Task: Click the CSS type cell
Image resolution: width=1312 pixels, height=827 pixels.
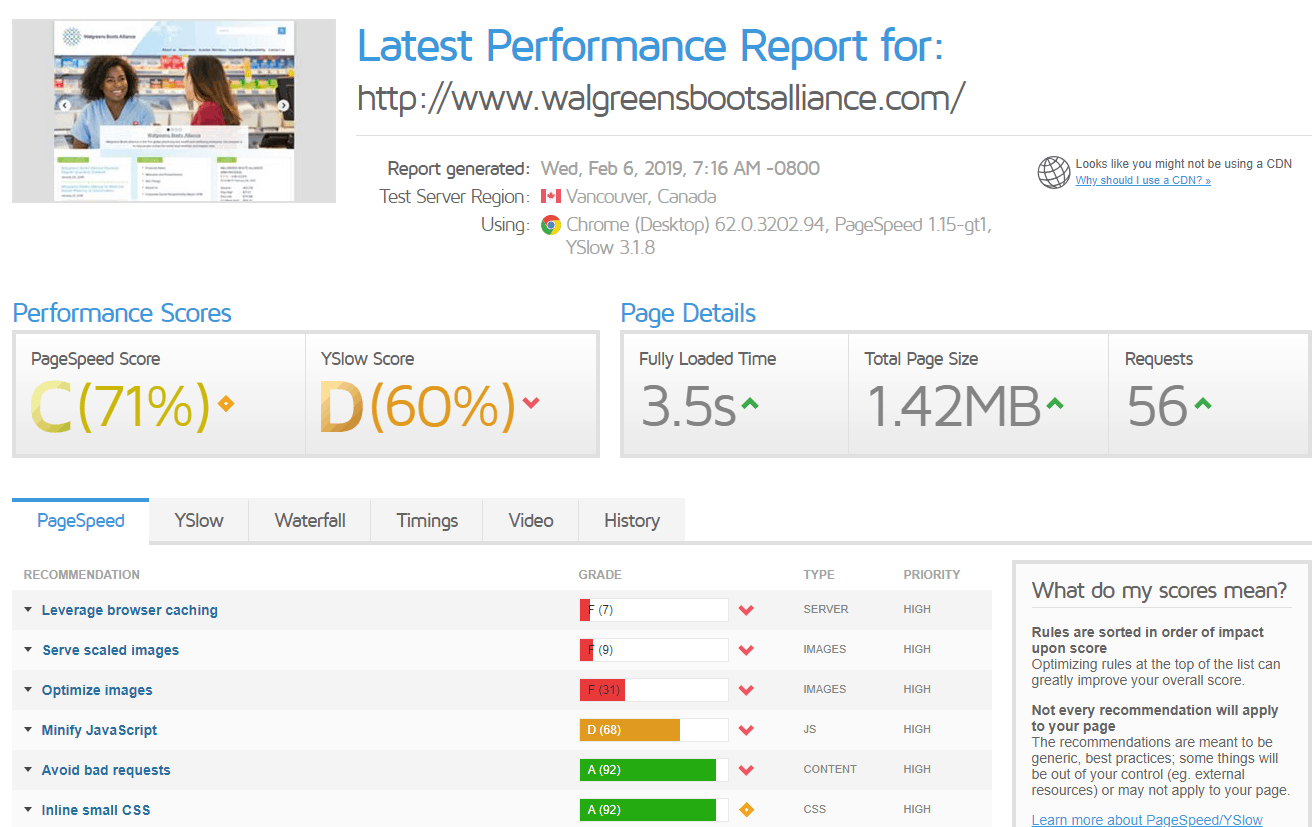Action: pos(815,809)
